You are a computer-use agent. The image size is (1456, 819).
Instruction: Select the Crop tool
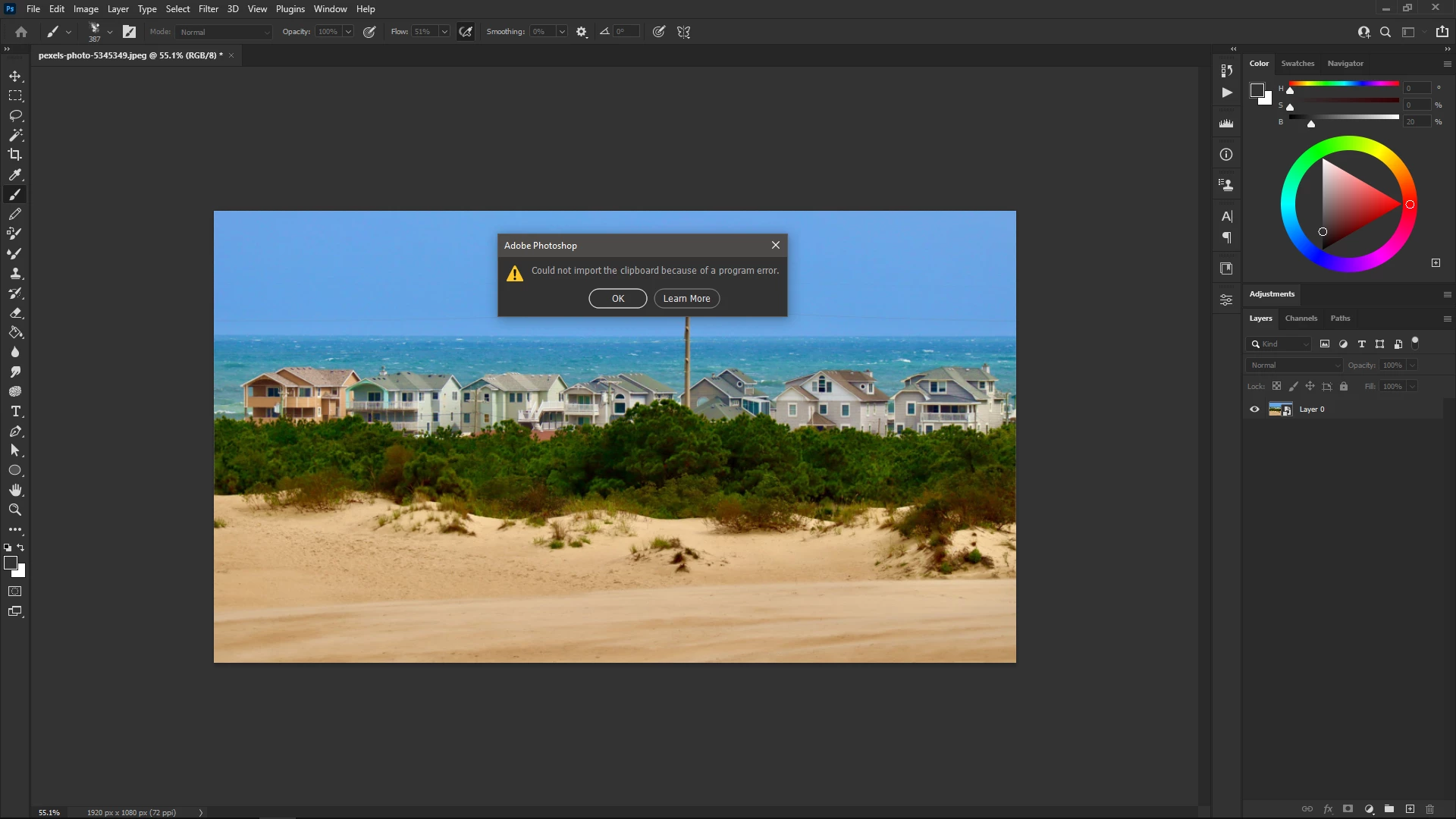click(x=15, y=155)
